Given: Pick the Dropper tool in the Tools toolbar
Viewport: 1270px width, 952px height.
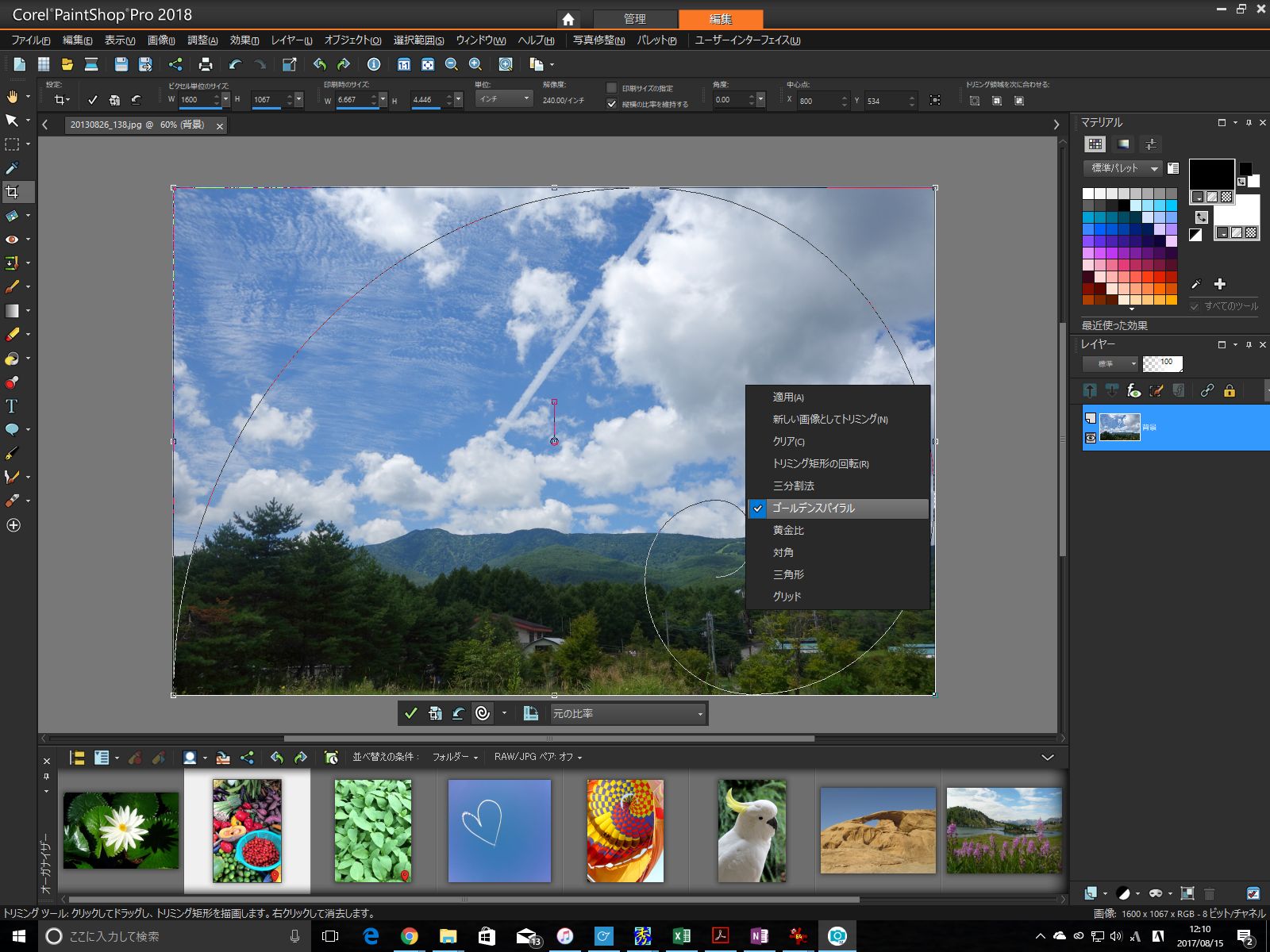Looking at the screenshot, I should pos(13,168).
